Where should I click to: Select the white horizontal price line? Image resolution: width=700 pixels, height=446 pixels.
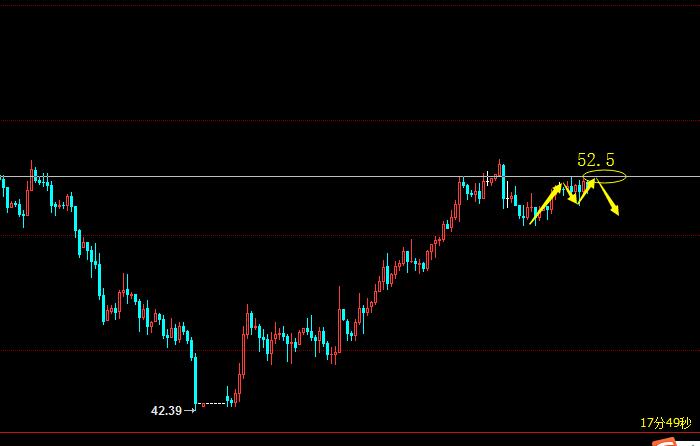pyautogui.click(x=350, y=176)
